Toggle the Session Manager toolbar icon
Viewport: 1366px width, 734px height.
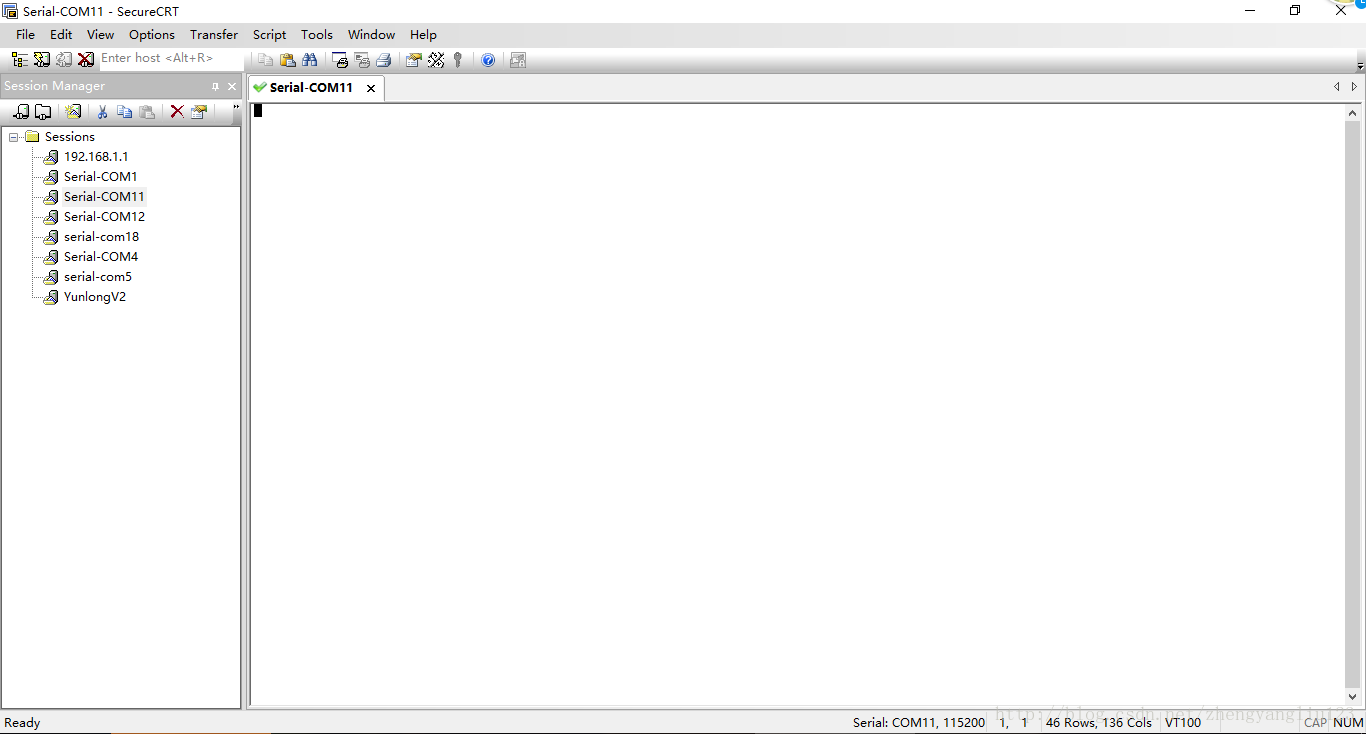coord(19,60)
